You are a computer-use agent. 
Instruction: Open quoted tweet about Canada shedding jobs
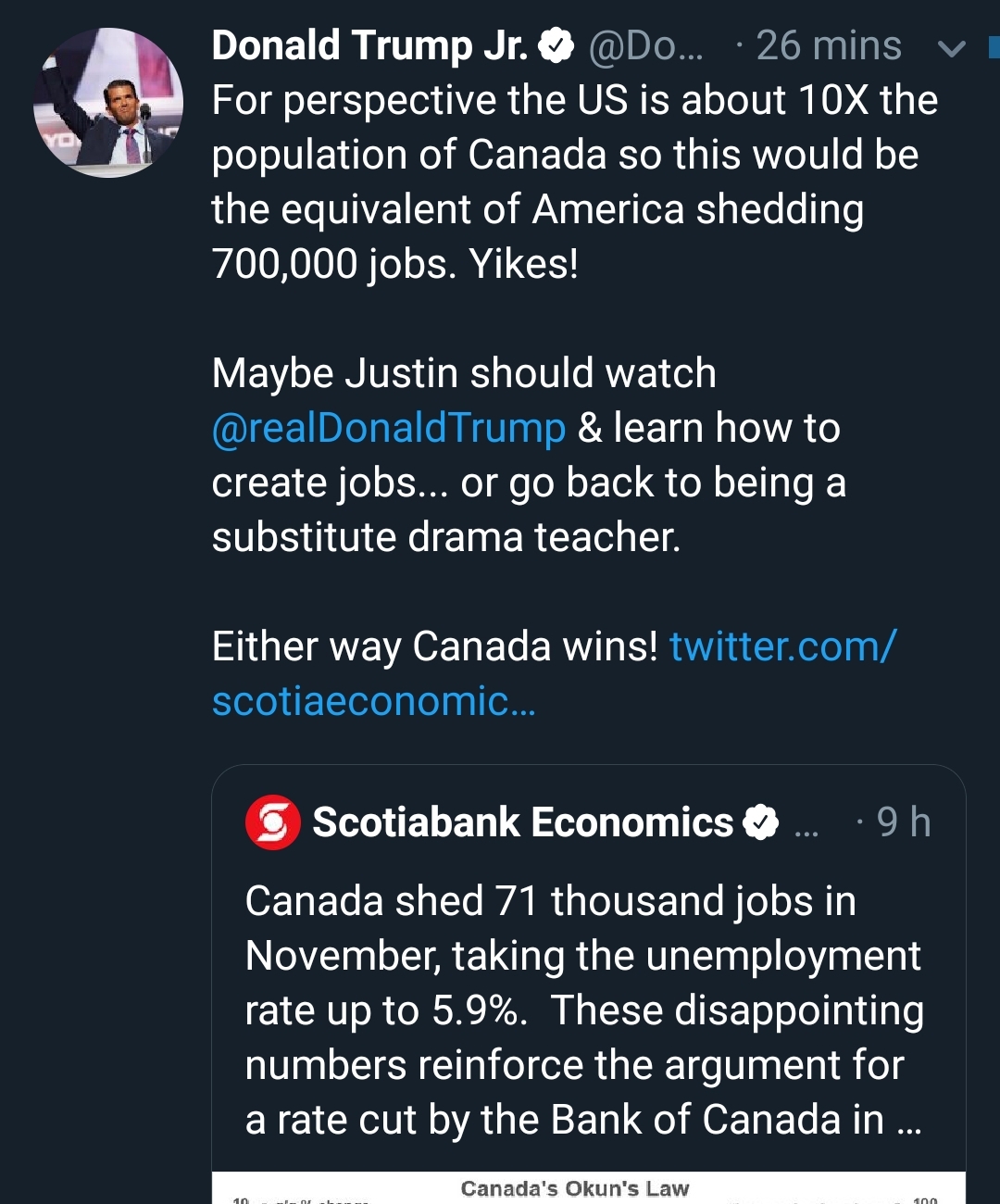(583, 1010)
